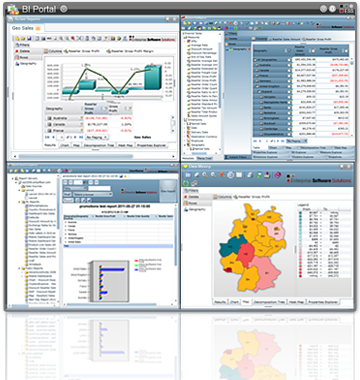Expand Geography dimension node in metadata tree

click(185, 145)
